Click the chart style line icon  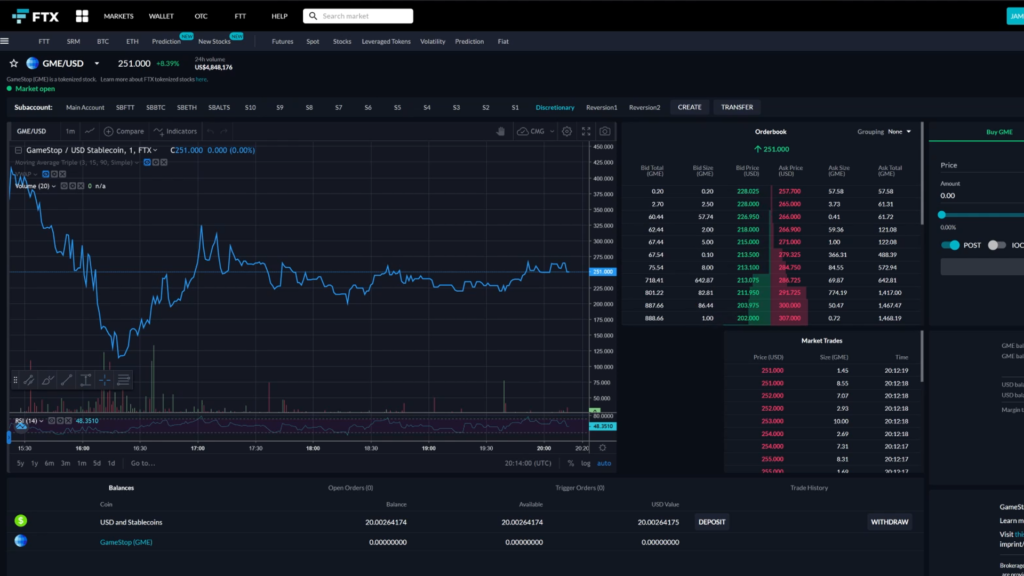click(89, 131)
